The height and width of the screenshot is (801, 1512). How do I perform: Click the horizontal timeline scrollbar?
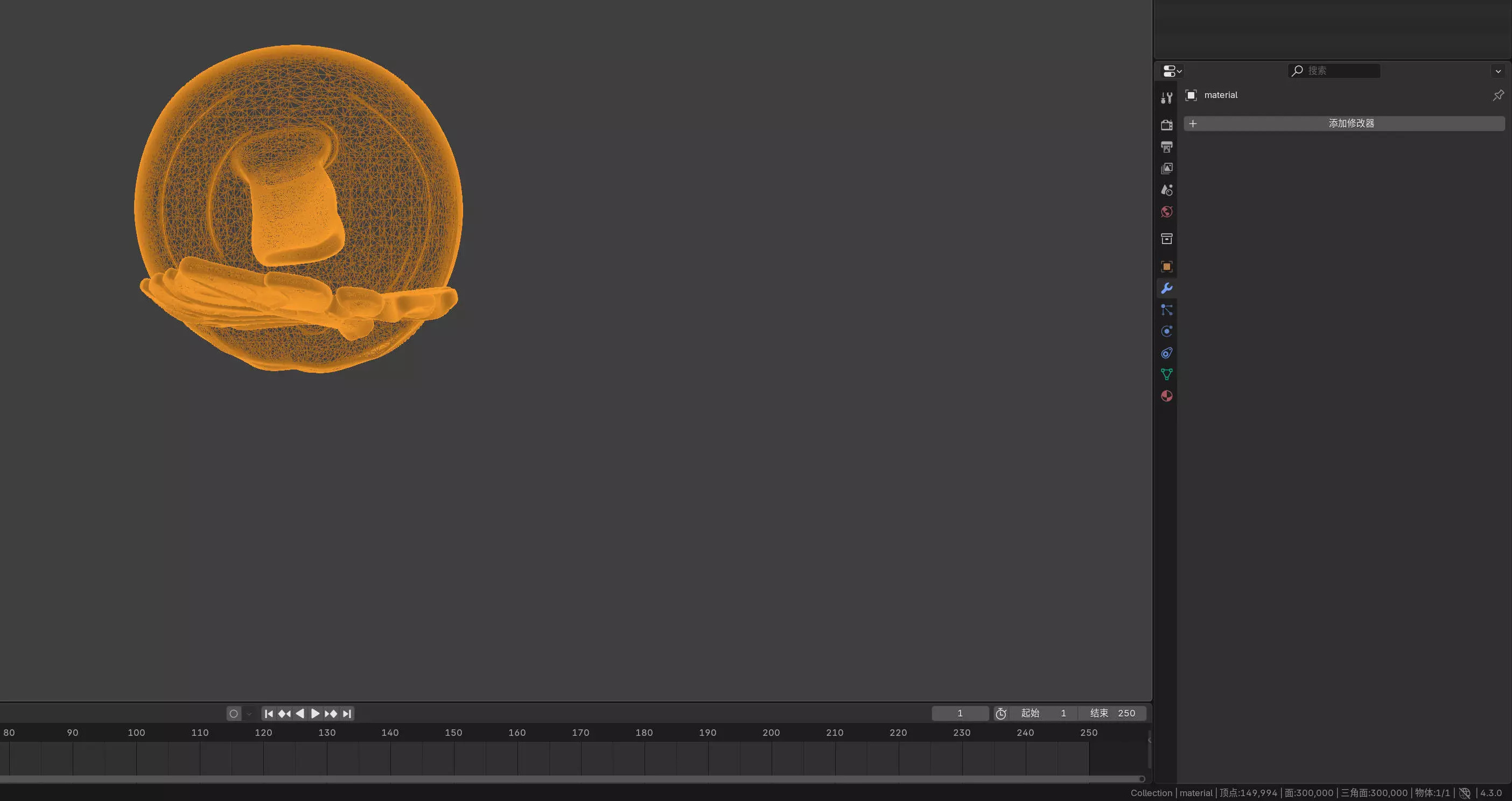coord(569,779)
